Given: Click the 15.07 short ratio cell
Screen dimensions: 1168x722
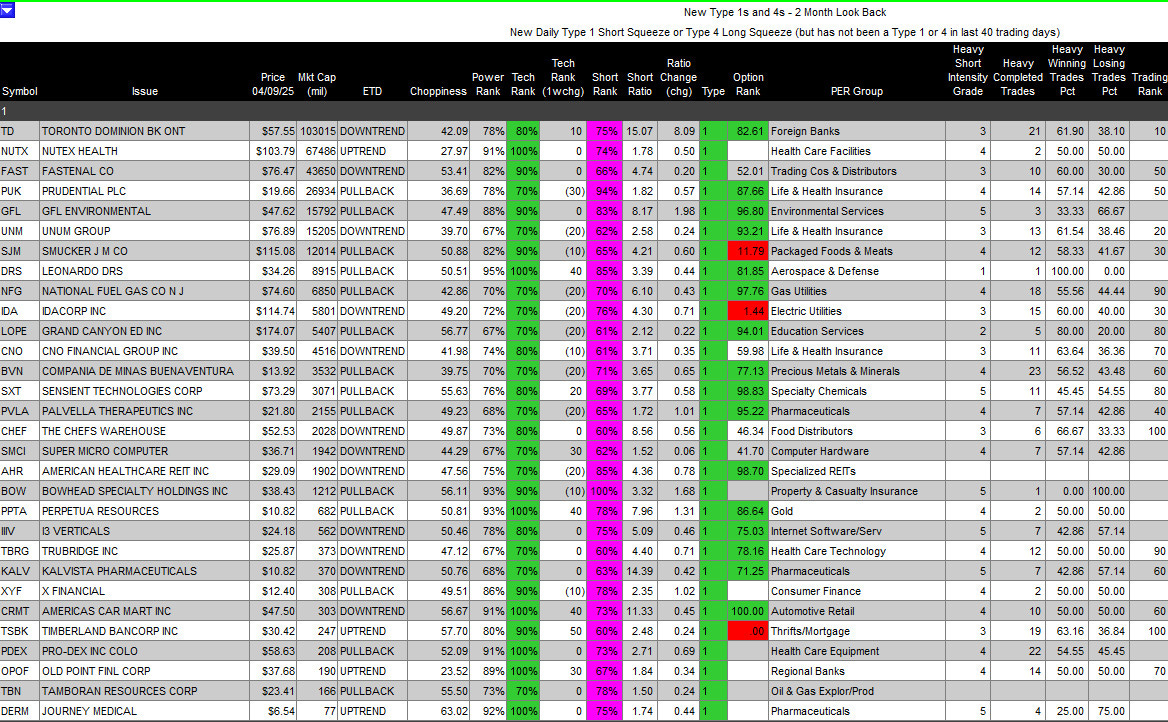Looking at the screenshot, I should tap(640, 131).
